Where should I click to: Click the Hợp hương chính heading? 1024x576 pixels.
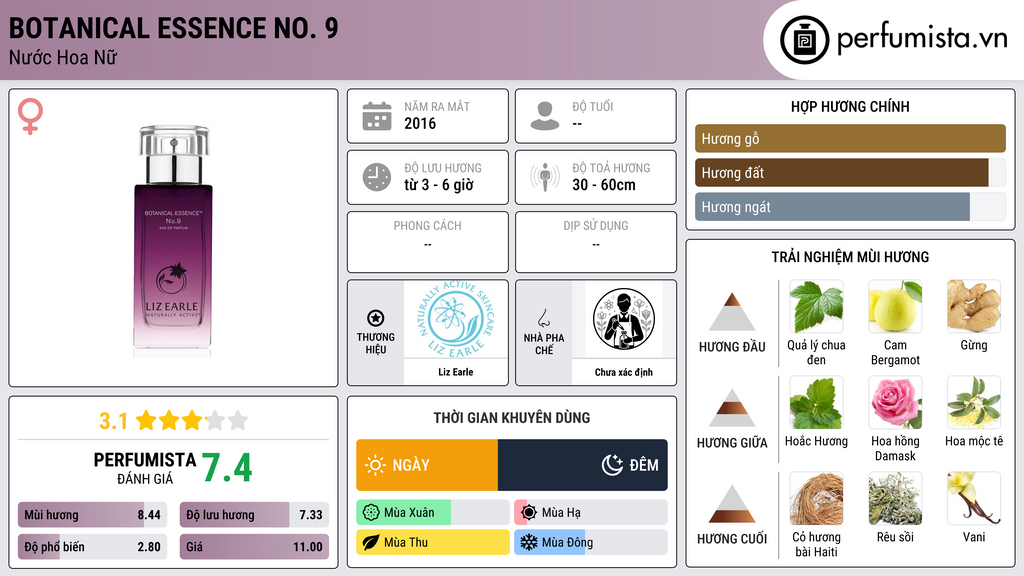850,106
